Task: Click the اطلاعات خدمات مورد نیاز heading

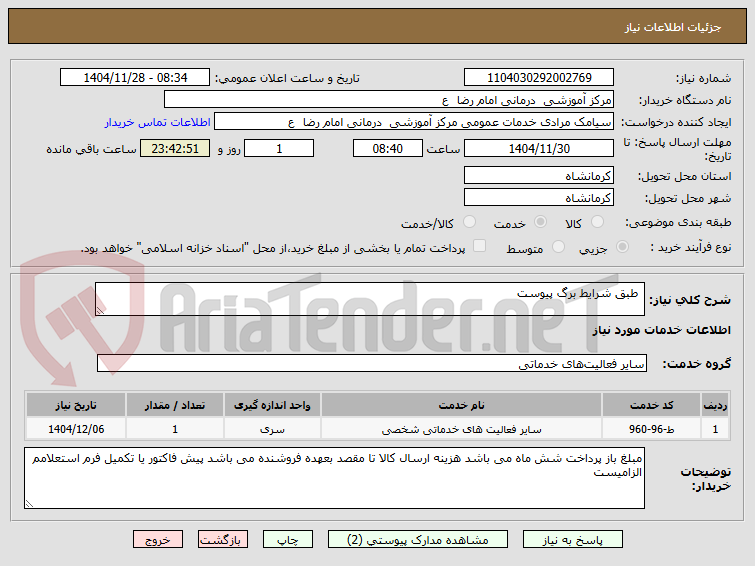Action: pyautogui.click(x=662, y=330)
